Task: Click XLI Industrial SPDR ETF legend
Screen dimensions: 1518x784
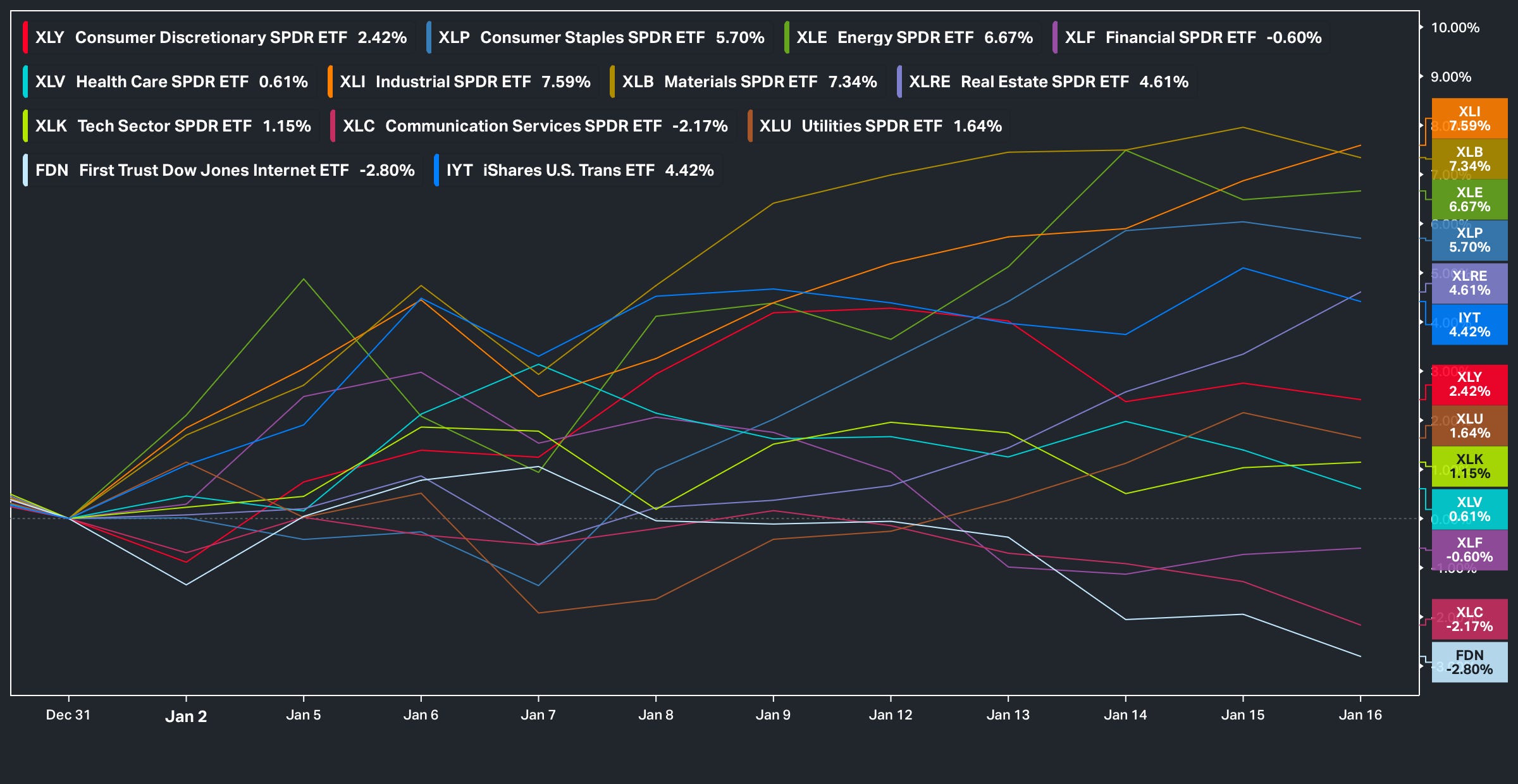Action: (x=464, y=82)
